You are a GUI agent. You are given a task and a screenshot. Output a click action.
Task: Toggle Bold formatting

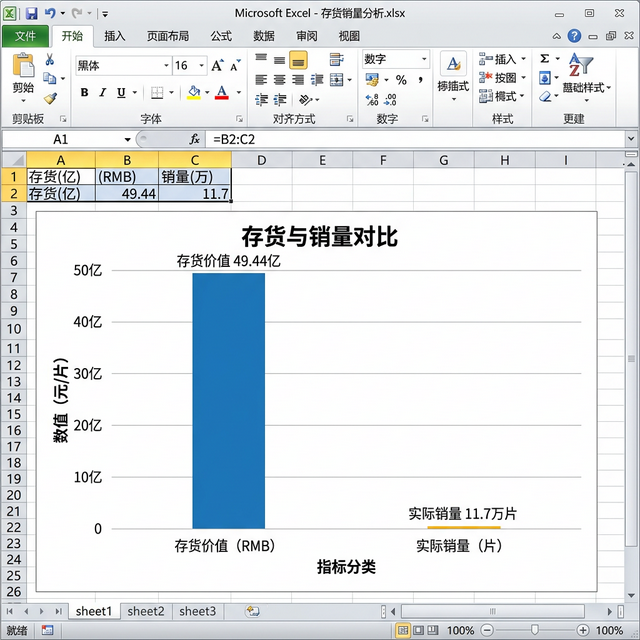[84, 93]
